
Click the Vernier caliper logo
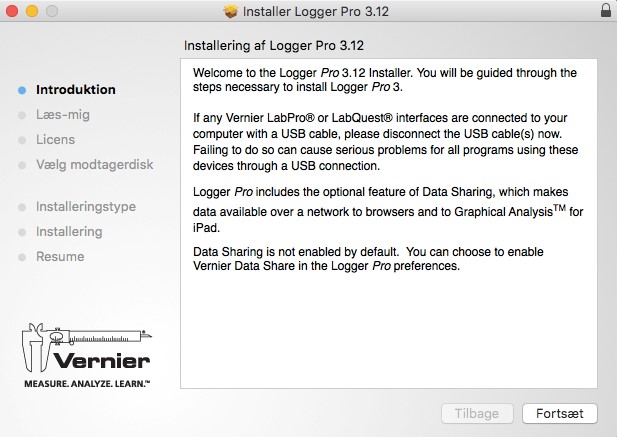point(87,355)
